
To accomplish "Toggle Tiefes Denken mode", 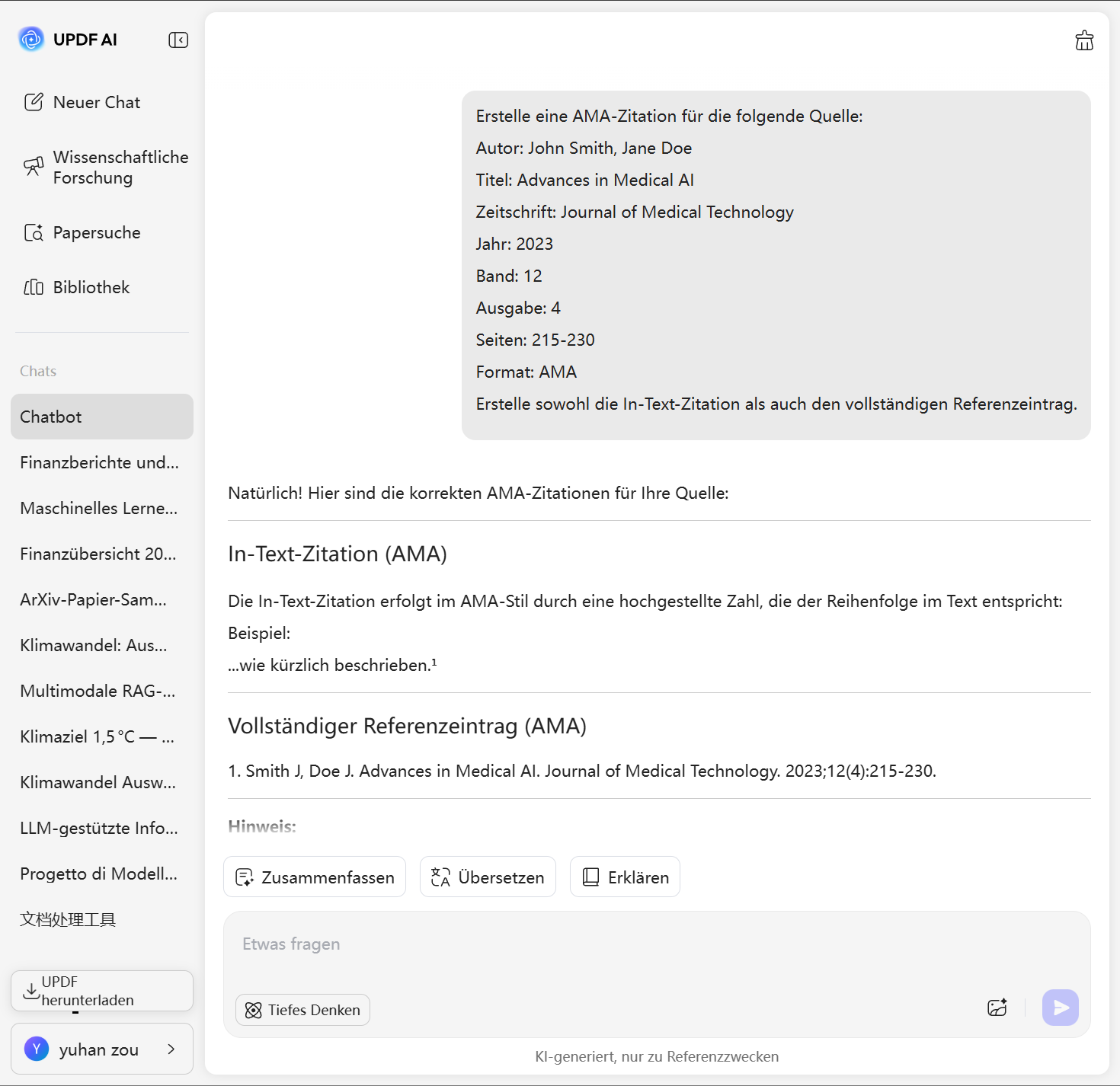I will click(x=302, y=1010).
